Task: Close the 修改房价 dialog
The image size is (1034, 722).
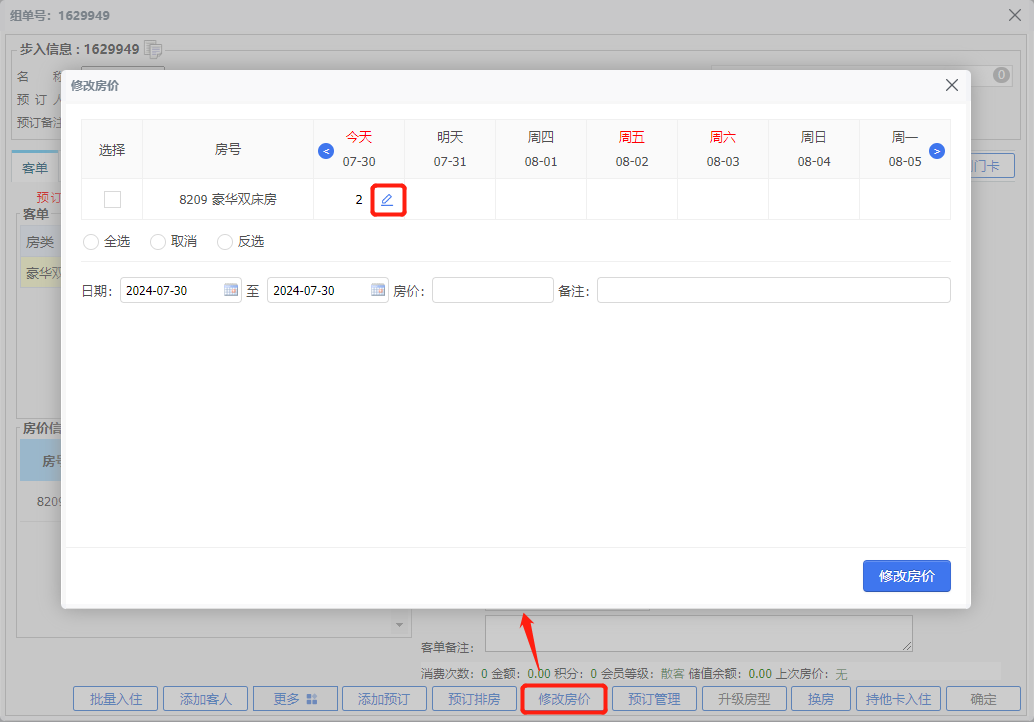Action: coord(952,85)
